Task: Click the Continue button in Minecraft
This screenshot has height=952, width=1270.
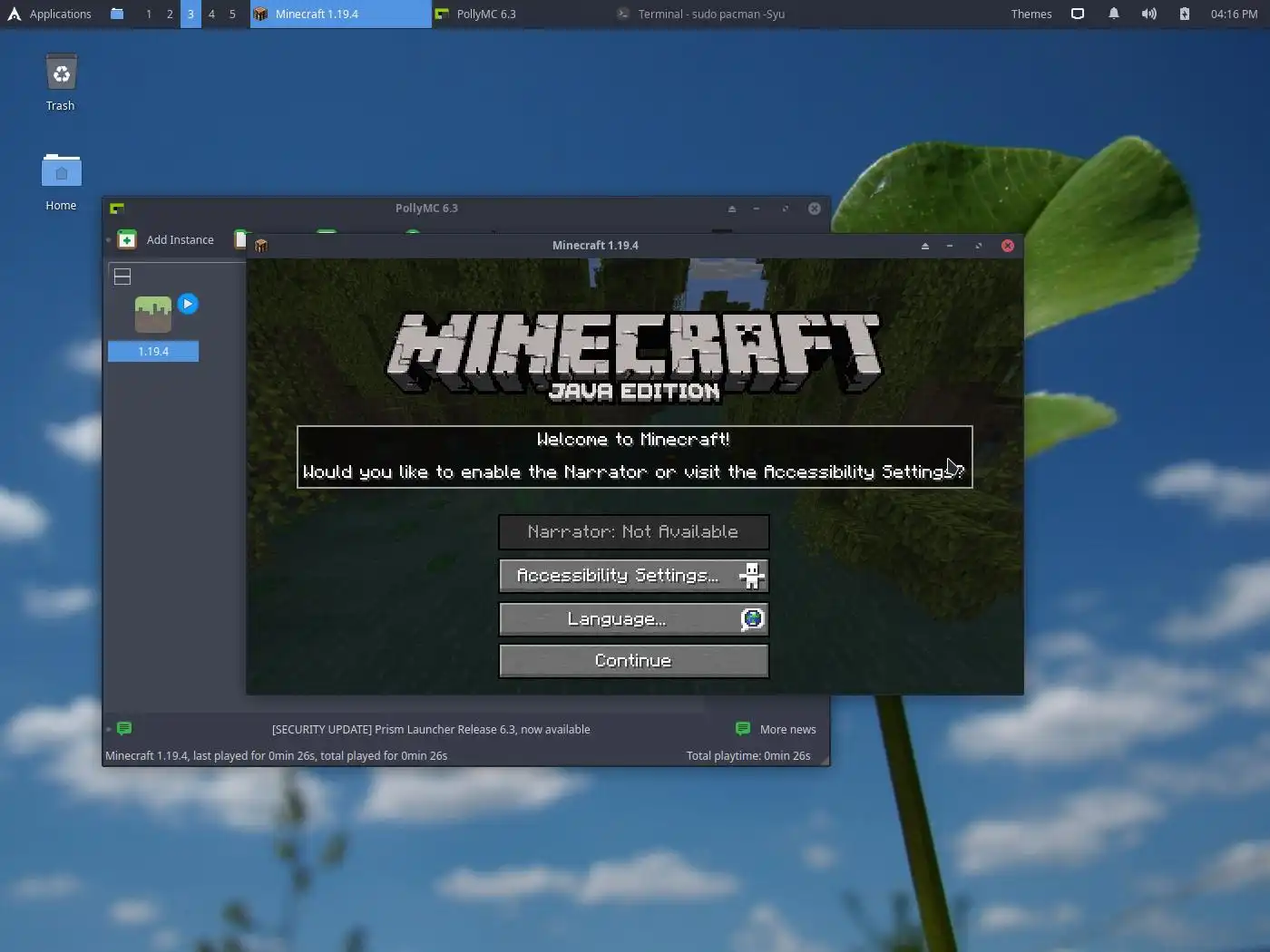Action: click(x=633, y=661)
